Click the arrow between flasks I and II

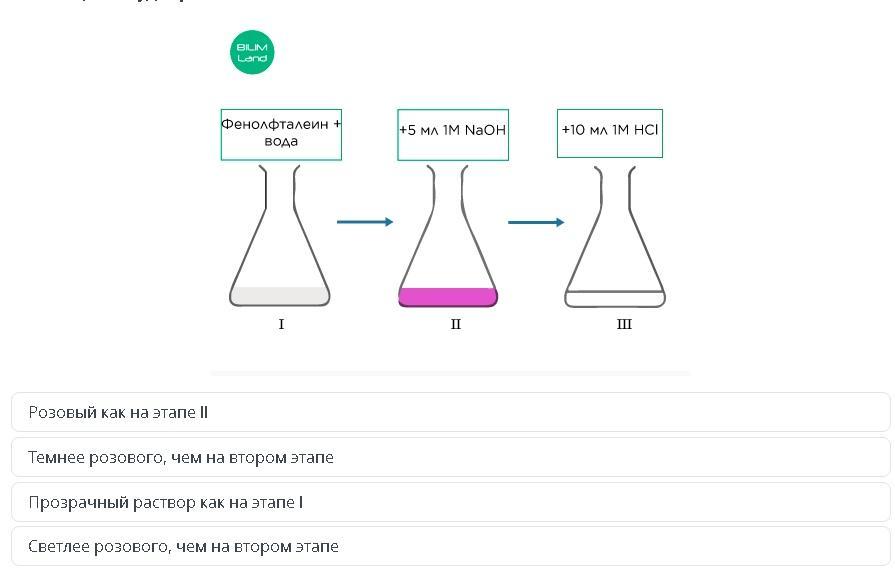365,222
